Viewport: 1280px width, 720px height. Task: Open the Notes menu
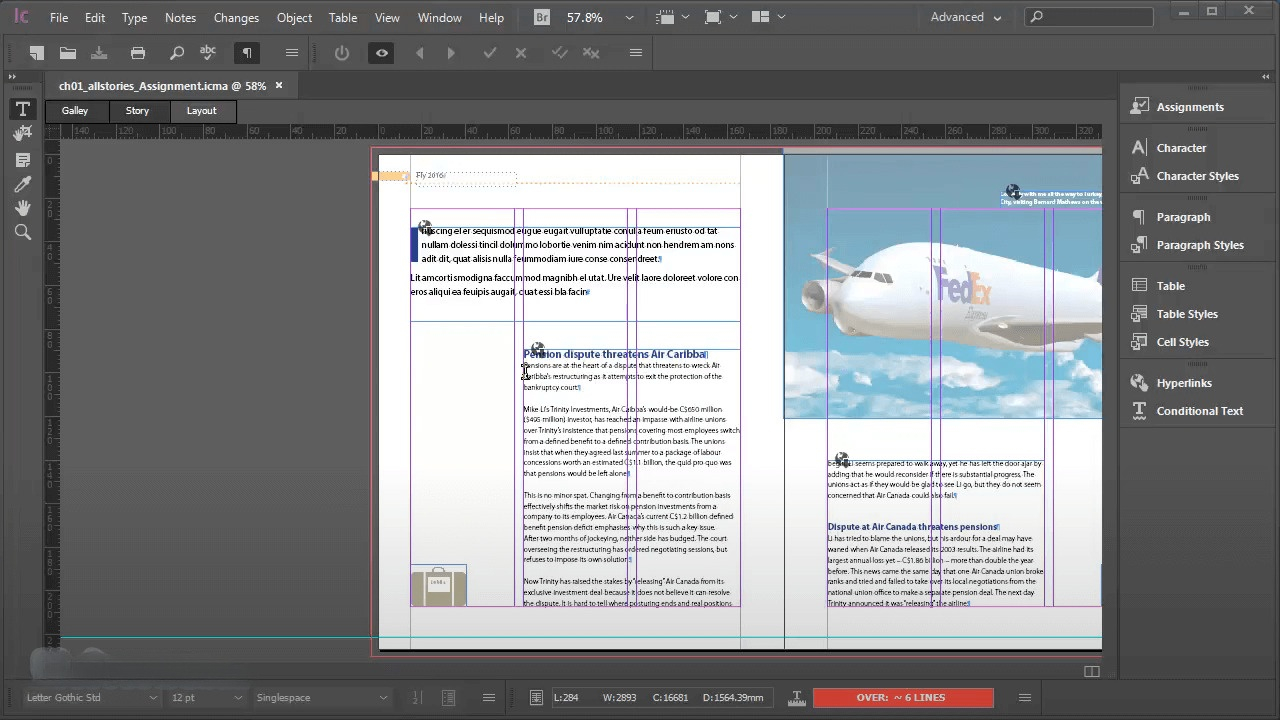click(x=180, y=18)
